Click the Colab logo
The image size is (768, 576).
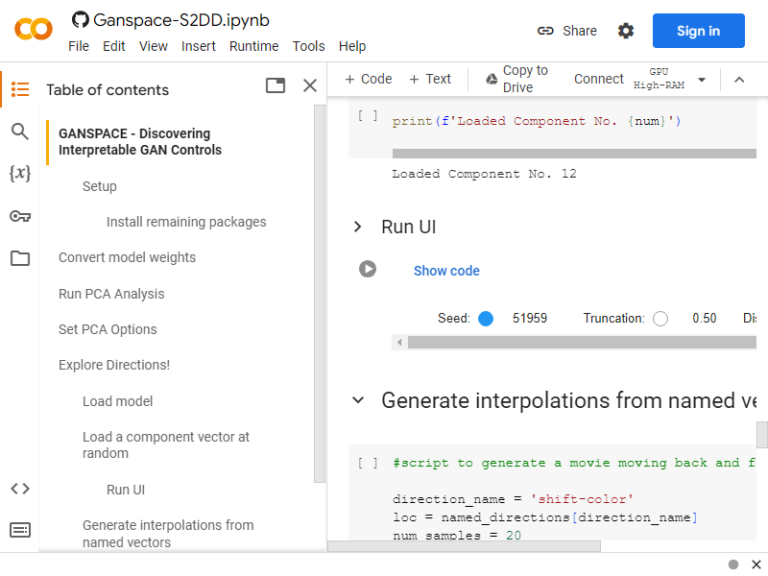click(33, 29)
